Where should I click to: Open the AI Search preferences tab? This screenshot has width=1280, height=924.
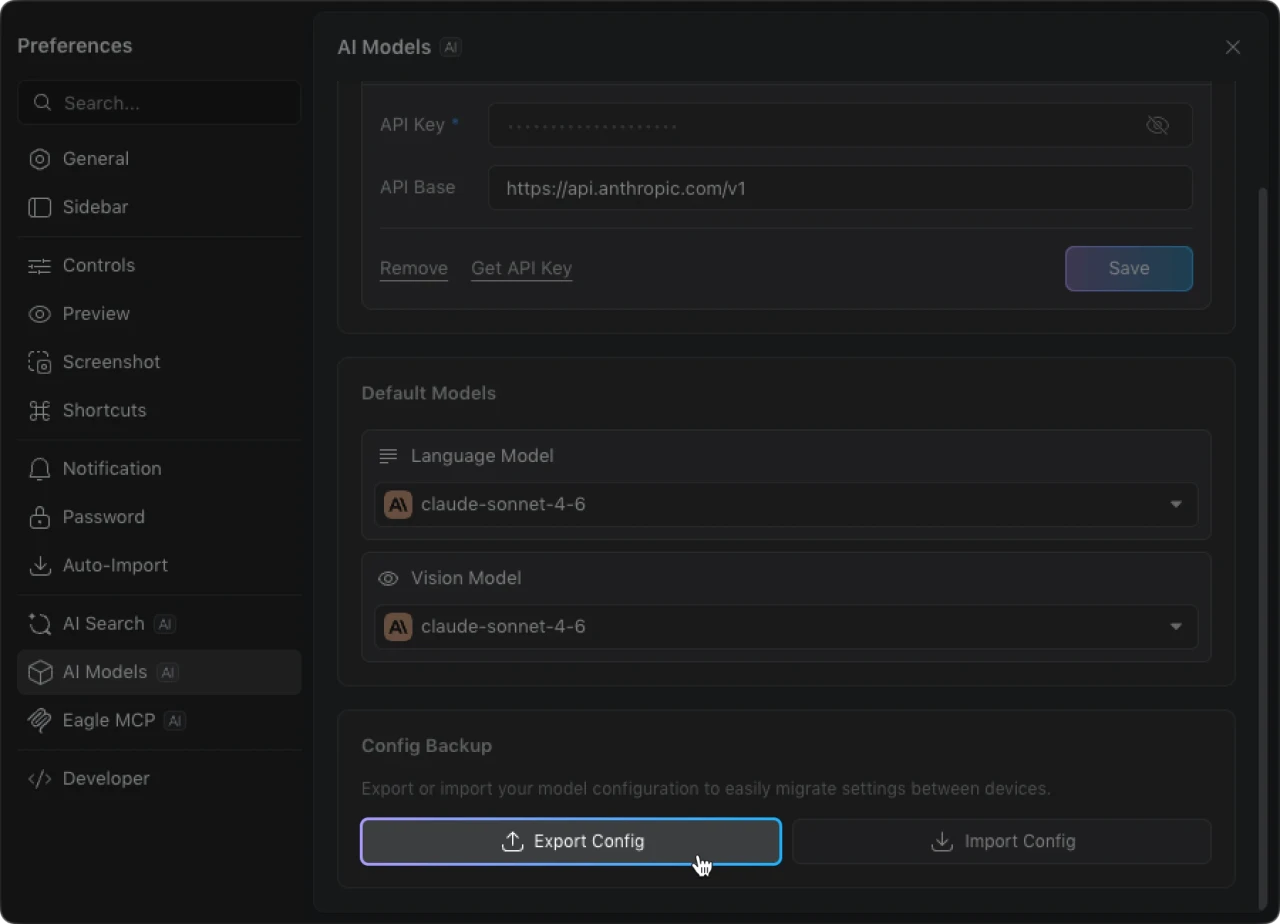104,624
